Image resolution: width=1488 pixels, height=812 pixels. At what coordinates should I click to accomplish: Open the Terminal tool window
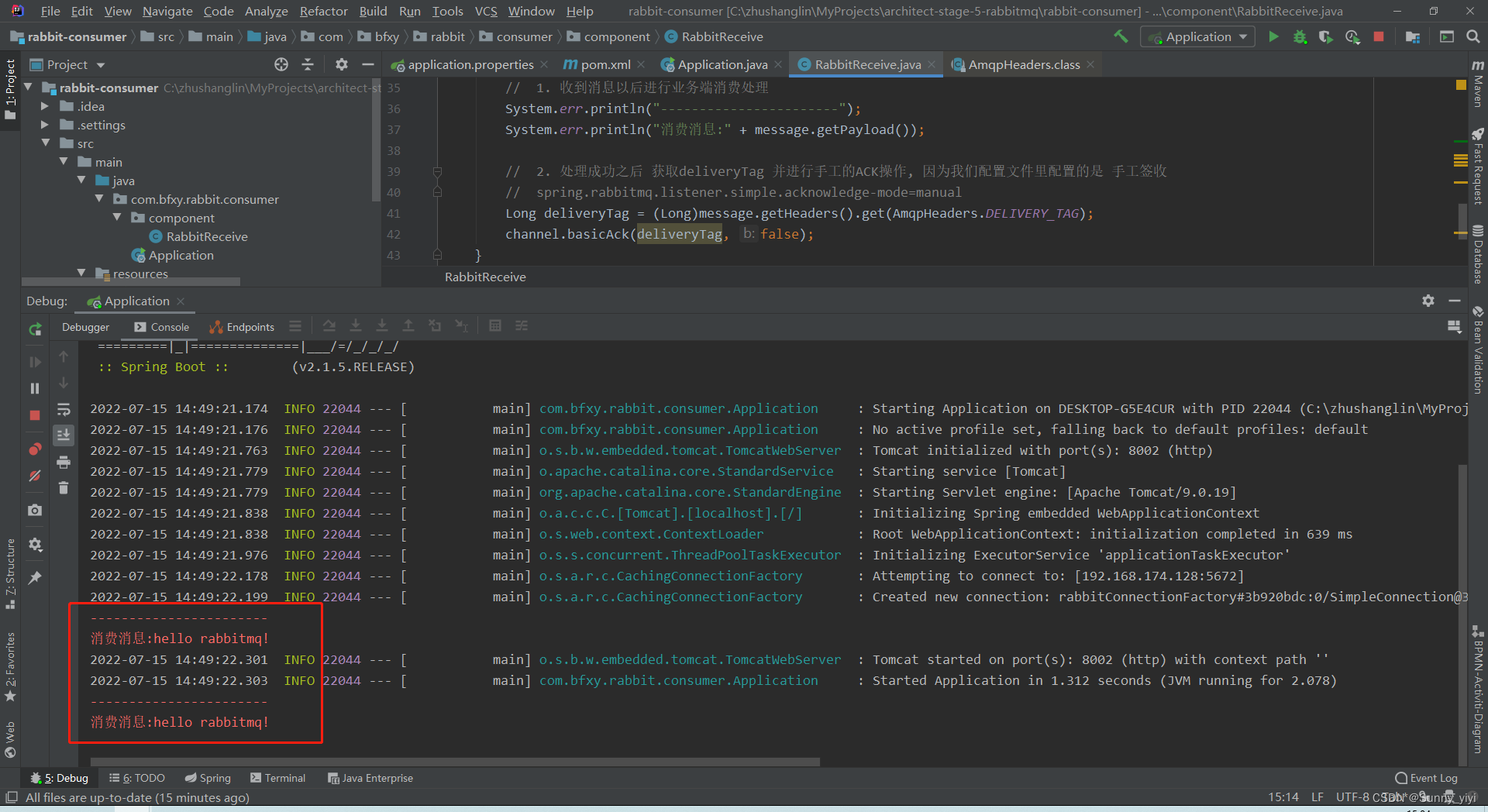(278, 778)
